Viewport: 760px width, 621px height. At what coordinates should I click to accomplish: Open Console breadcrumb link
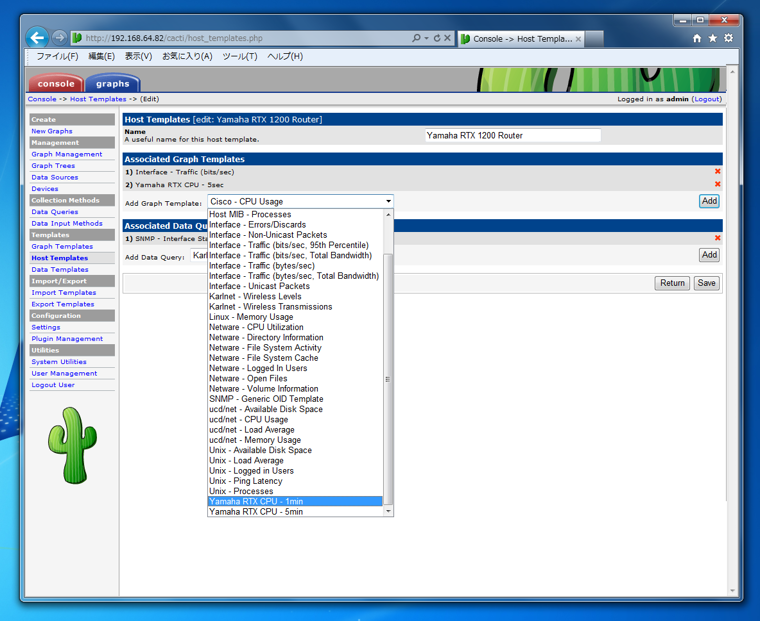[42, 99]
